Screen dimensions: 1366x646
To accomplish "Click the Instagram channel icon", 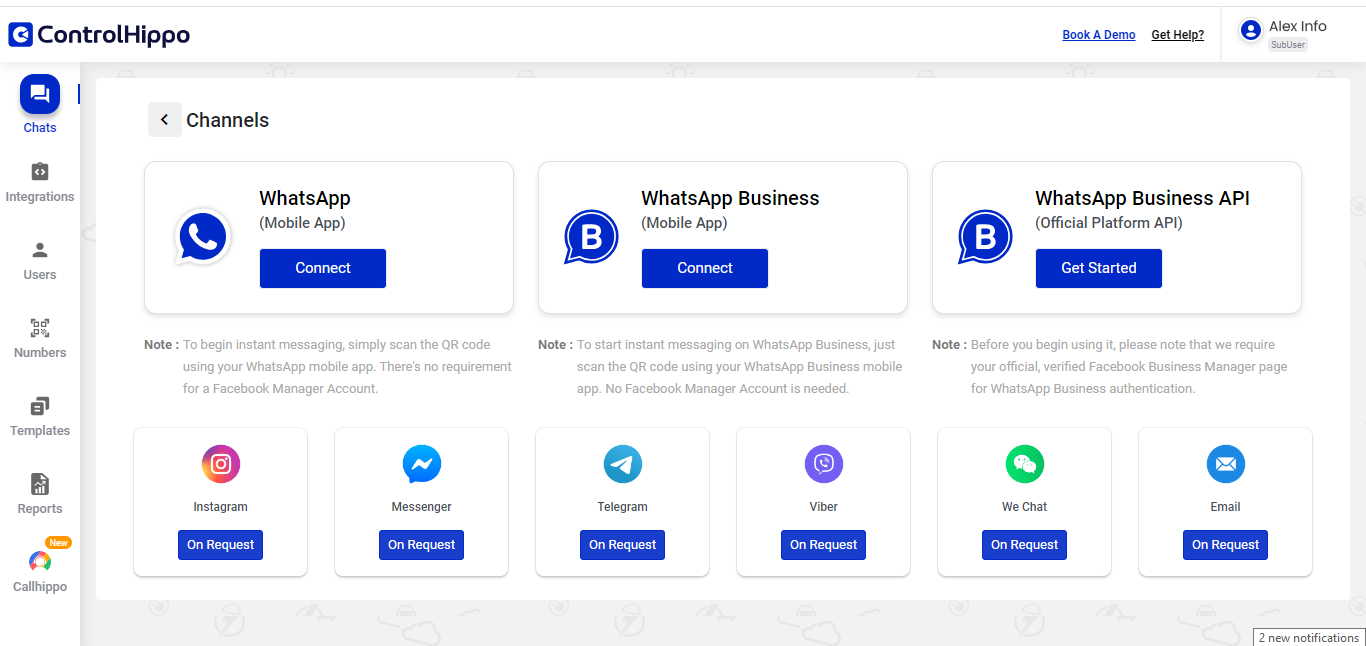I will 221,464.
